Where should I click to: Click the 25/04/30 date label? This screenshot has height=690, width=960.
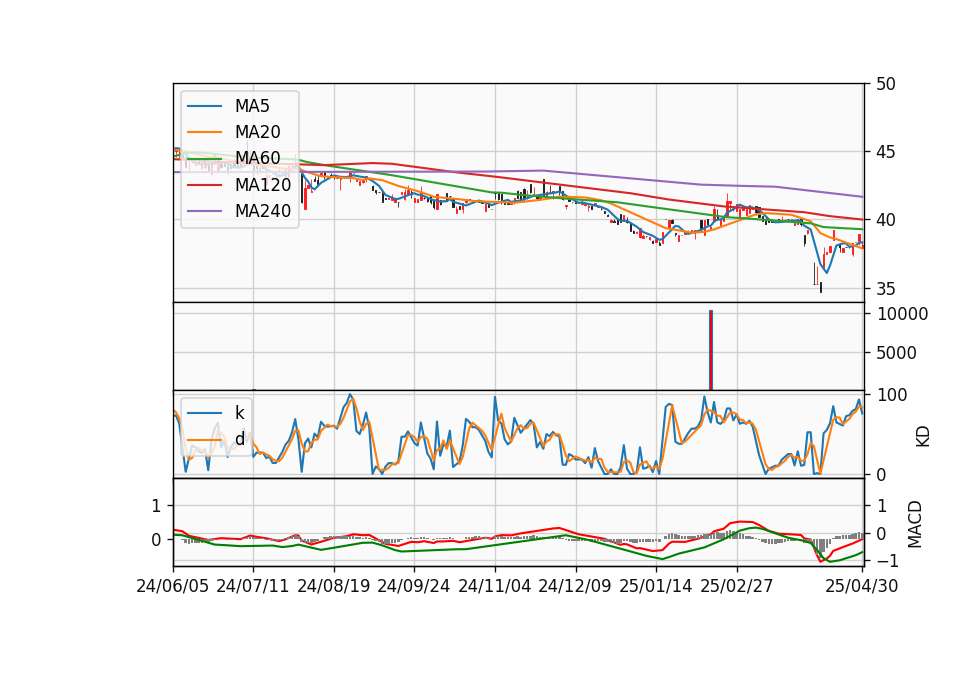pos(861,587)
